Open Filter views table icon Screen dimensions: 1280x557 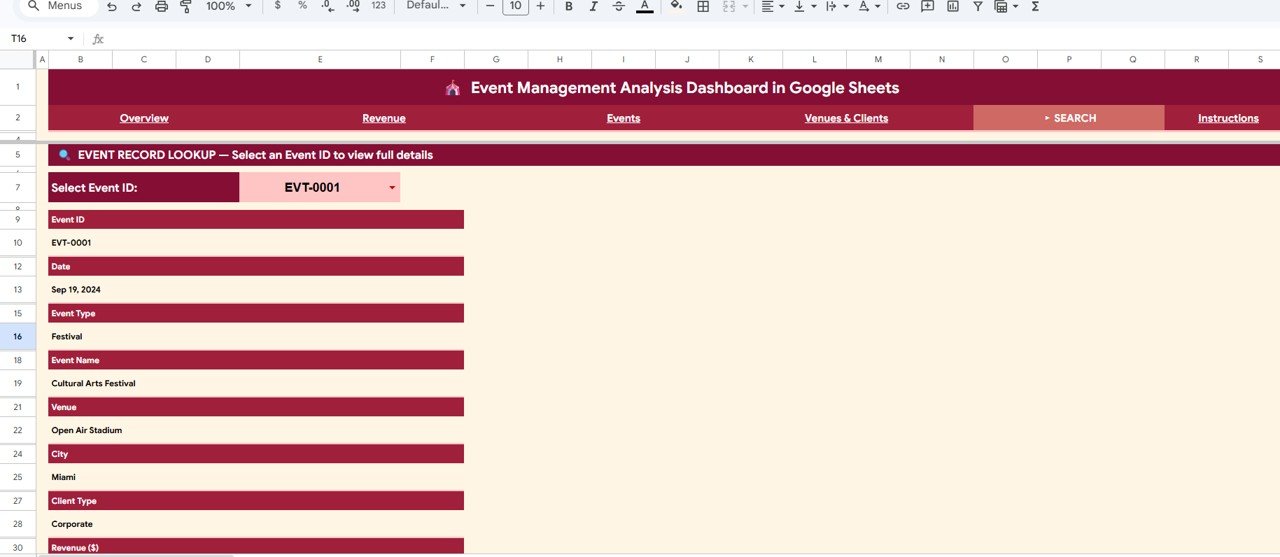pos(1005,6)
